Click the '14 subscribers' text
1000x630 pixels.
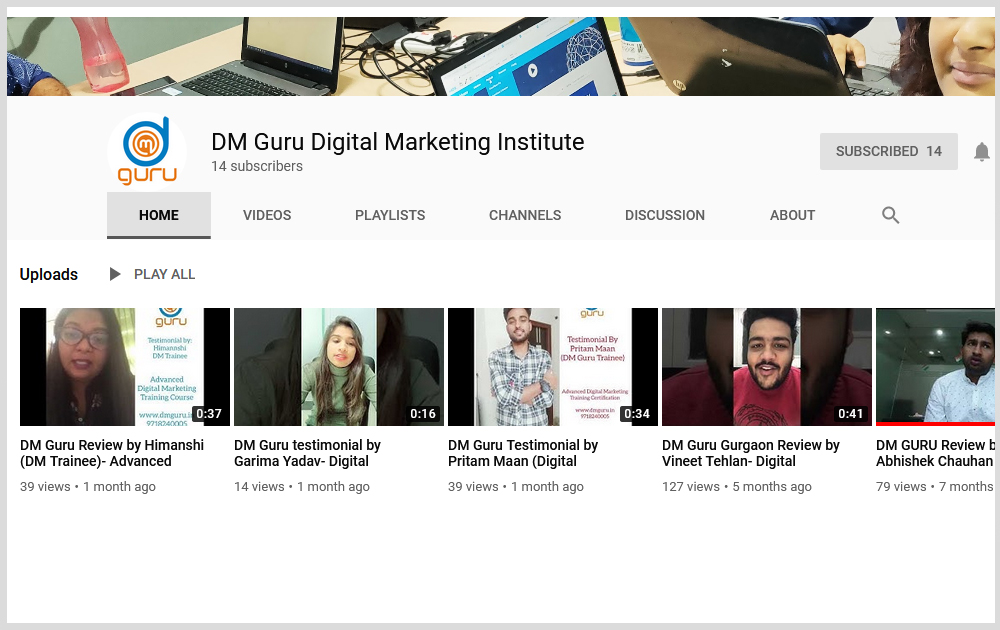257,166
